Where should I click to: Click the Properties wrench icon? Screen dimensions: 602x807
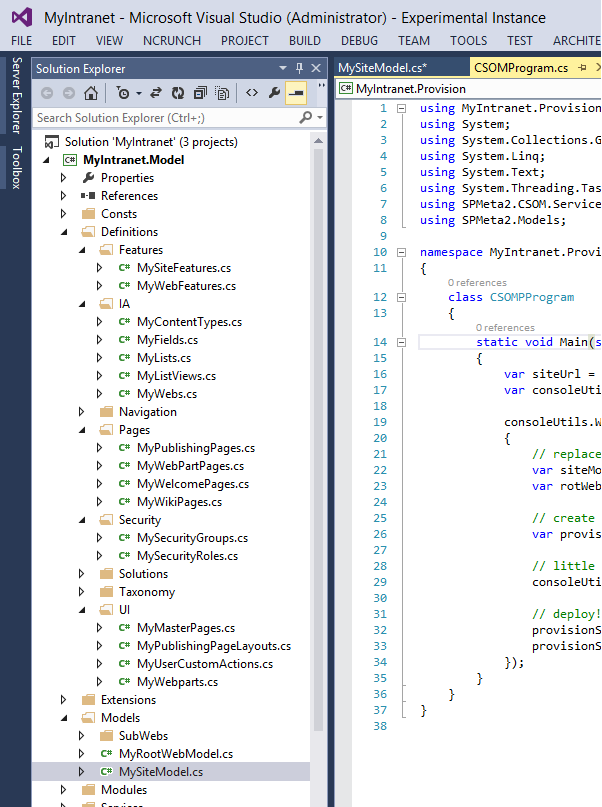274,93
